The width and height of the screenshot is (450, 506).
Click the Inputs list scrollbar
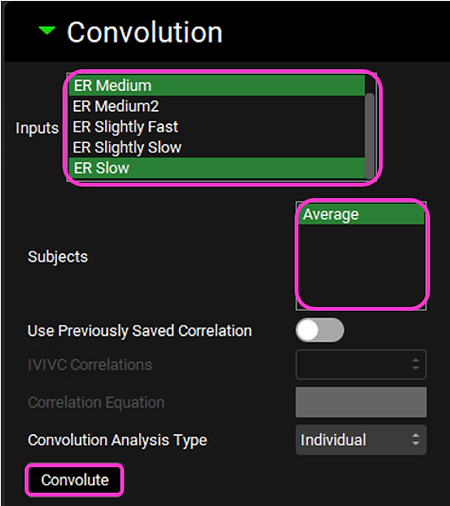369,136
